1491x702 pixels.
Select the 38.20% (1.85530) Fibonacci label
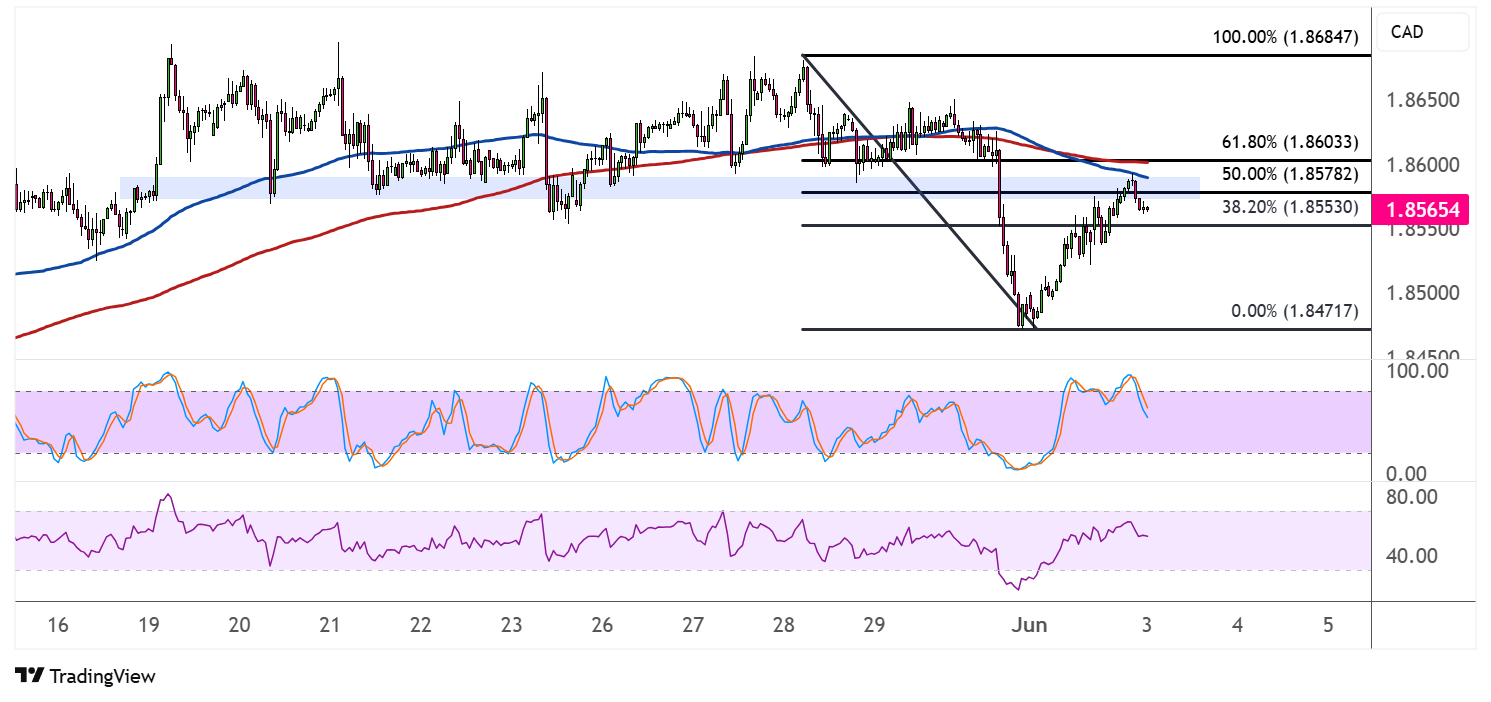1290,207
